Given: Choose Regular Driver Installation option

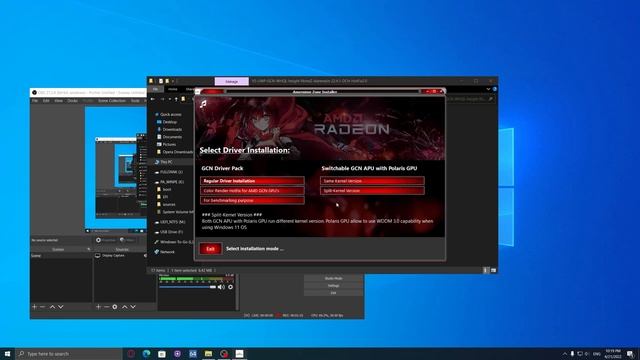Looking at the screenshot, I should pyautogui.click(x=252, y=181).
